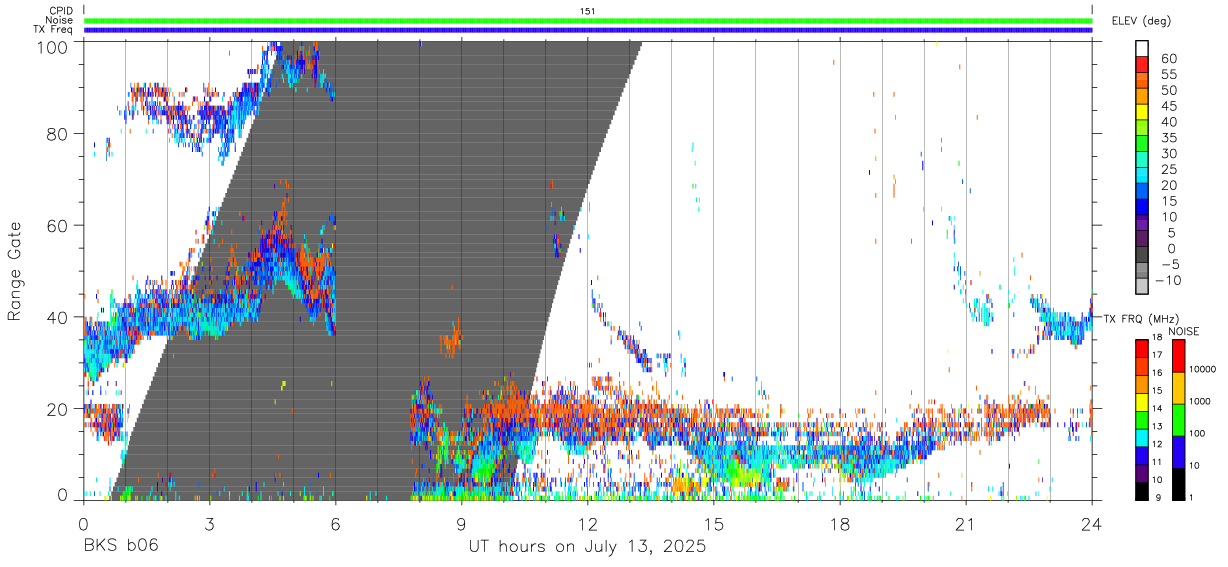Click the 55 label on elevation colorbar

tap(1167, 74)
